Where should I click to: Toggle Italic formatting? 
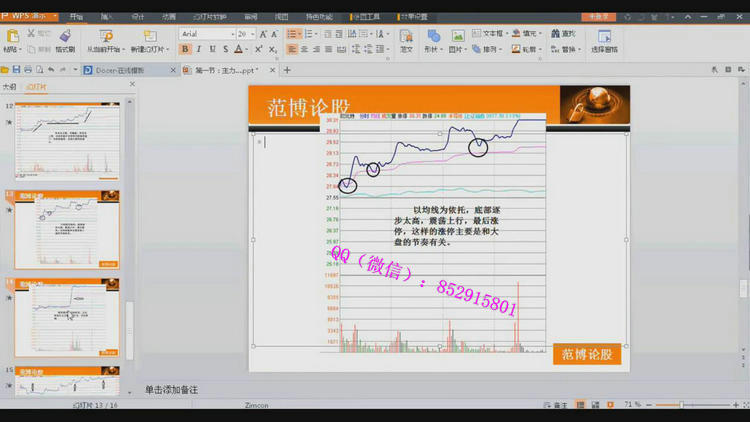199,48
